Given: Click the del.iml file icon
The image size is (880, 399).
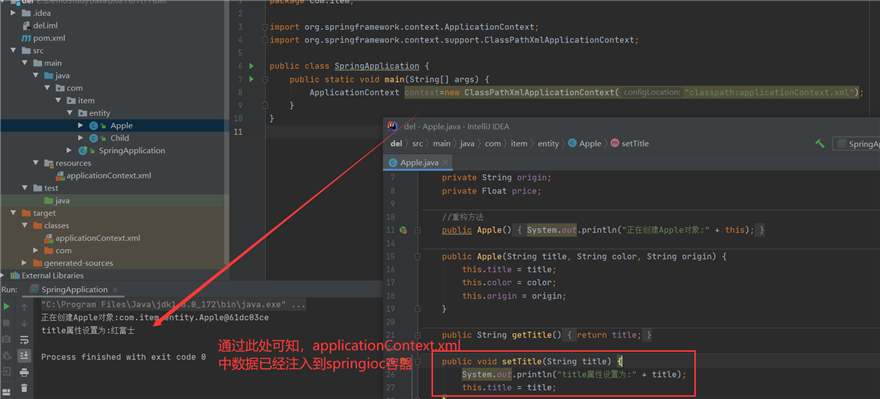Looking at the screenshot, I should 26,25.
